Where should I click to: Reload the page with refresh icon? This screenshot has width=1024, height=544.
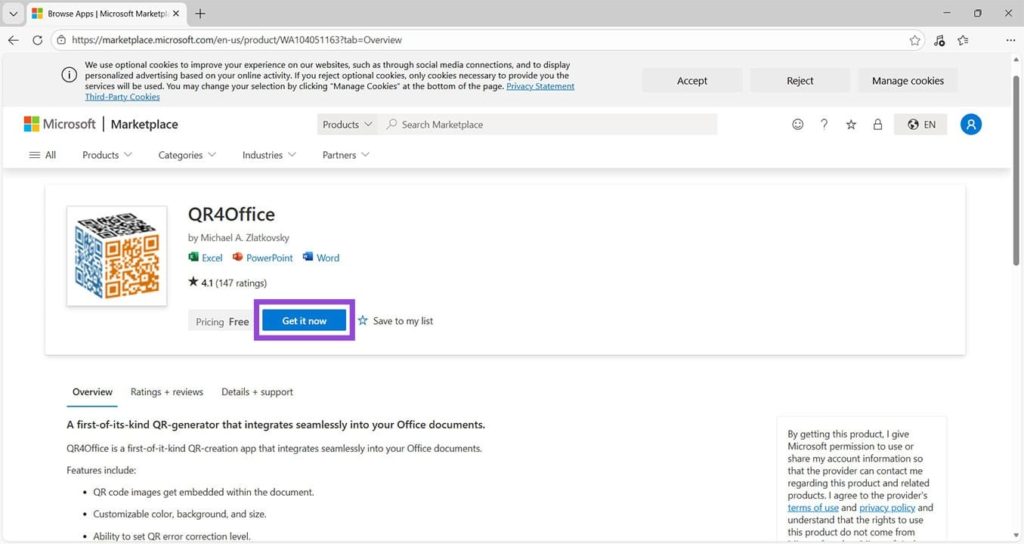click(37, 40)
